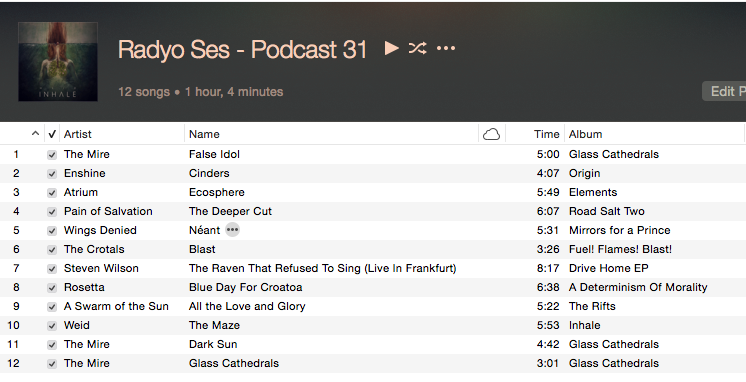Toggle the checkbox for Glass Cathedrals song
Screen dimensions: 746x382
[52, 364]
